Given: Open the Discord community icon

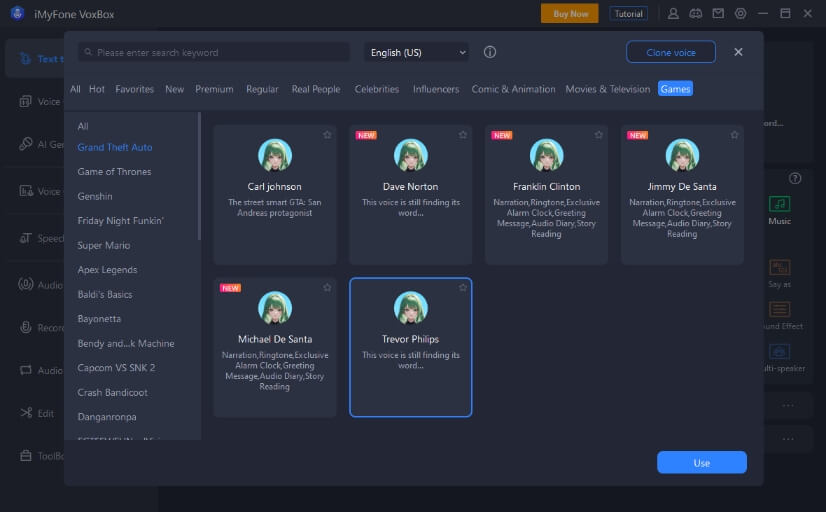Looking at the screenshot, I should coord(695,14).
